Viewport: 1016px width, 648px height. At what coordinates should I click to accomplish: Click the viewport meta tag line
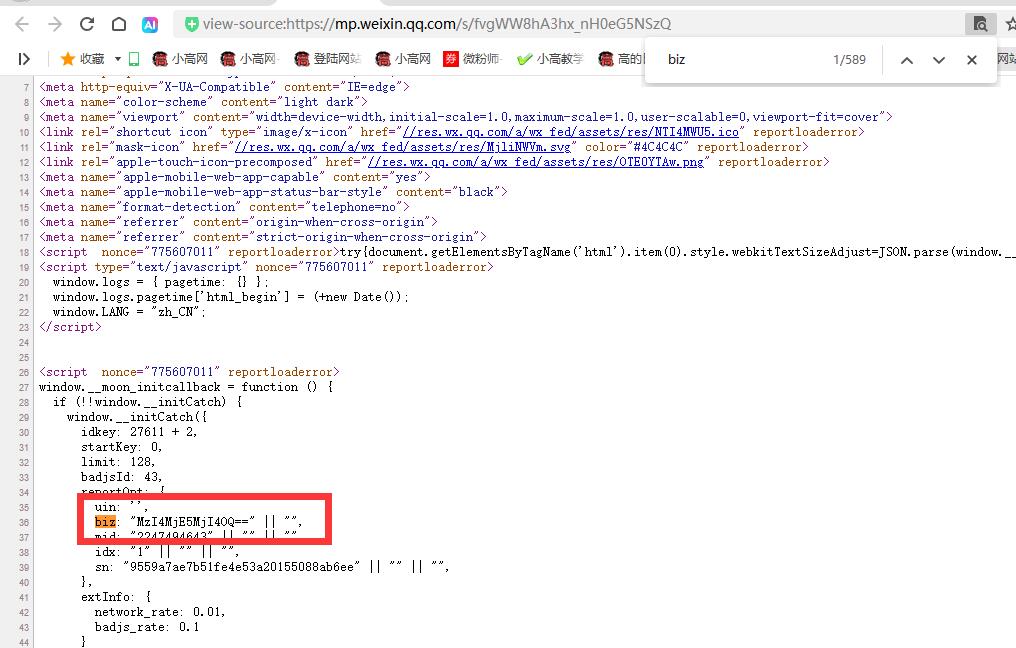pyautogui.click(x=466, y=117)
